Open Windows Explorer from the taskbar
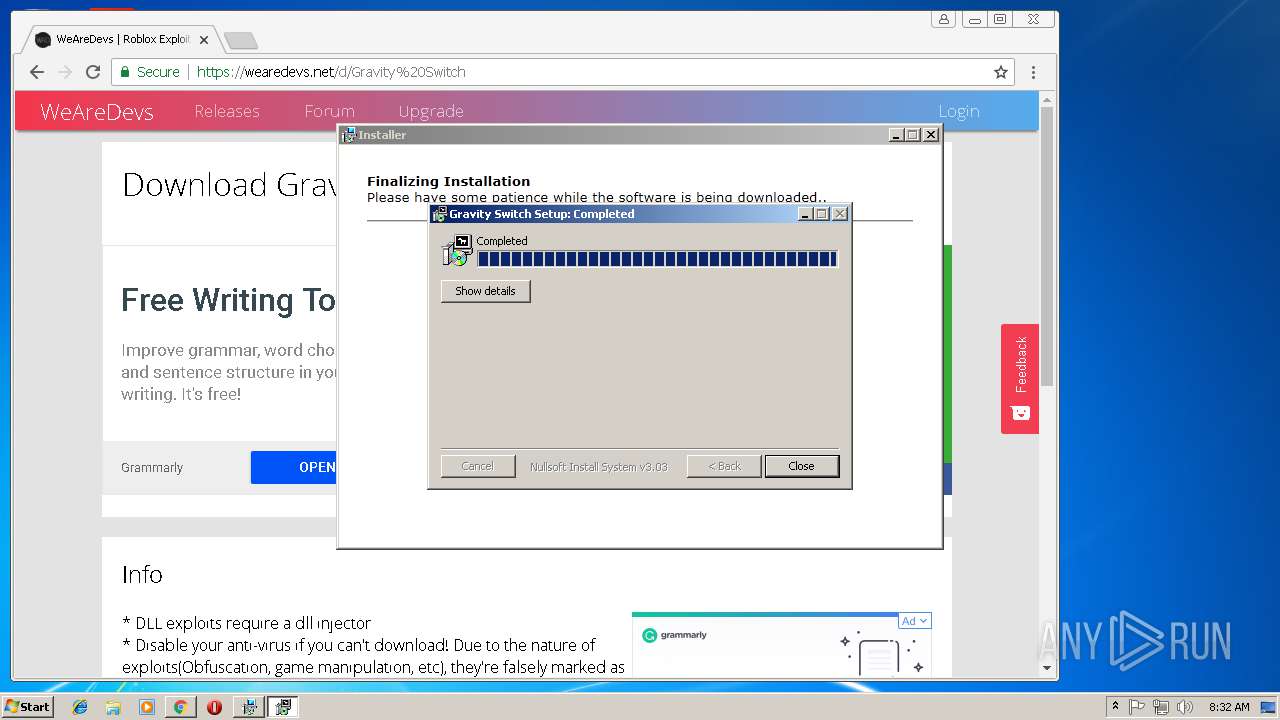Image resolution: width=1280 pixels, height=720 pixels. (x=113, y=707)
